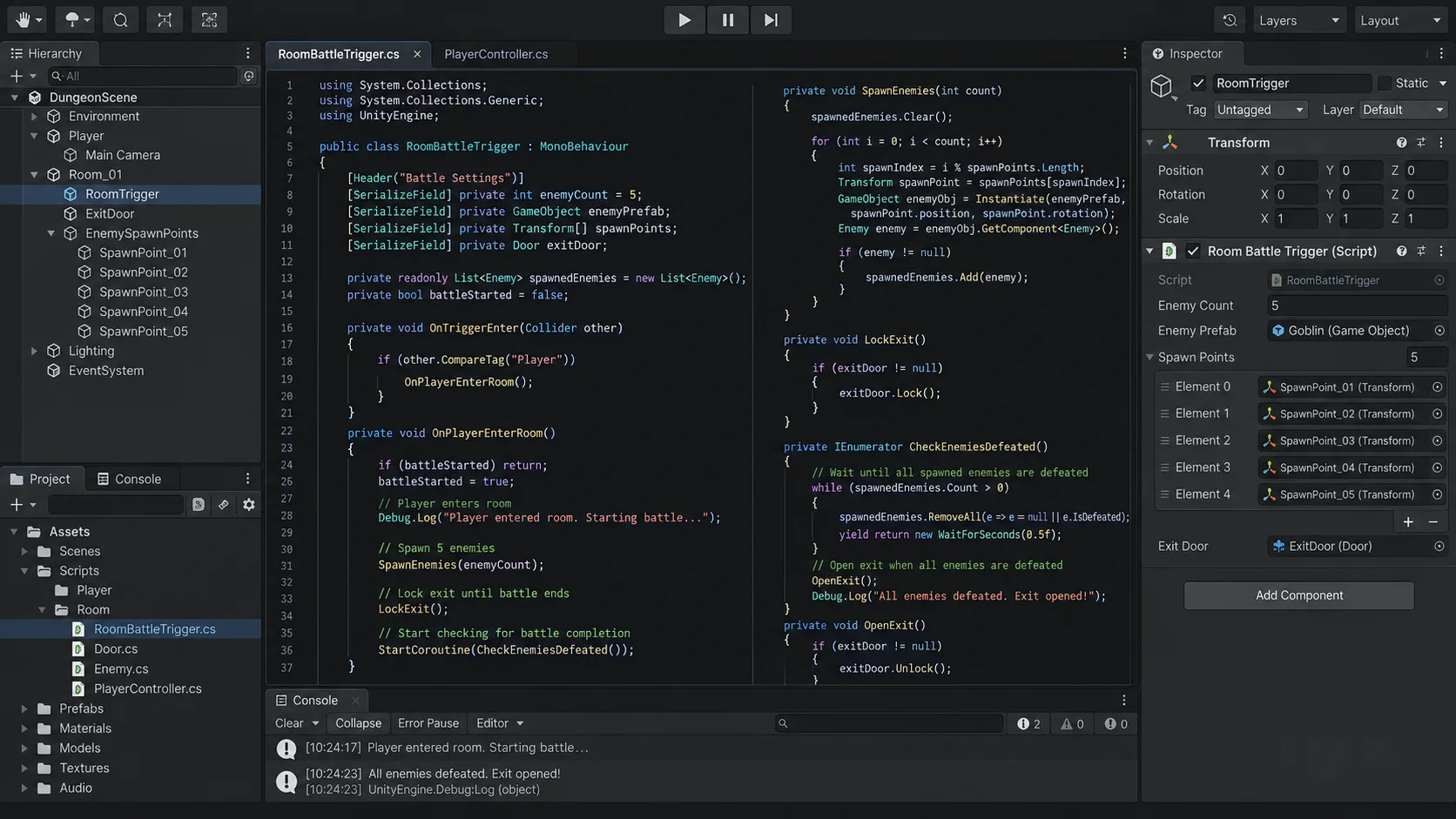
Task: Open the Layers dropdown
Action: tap(1299, 20)
